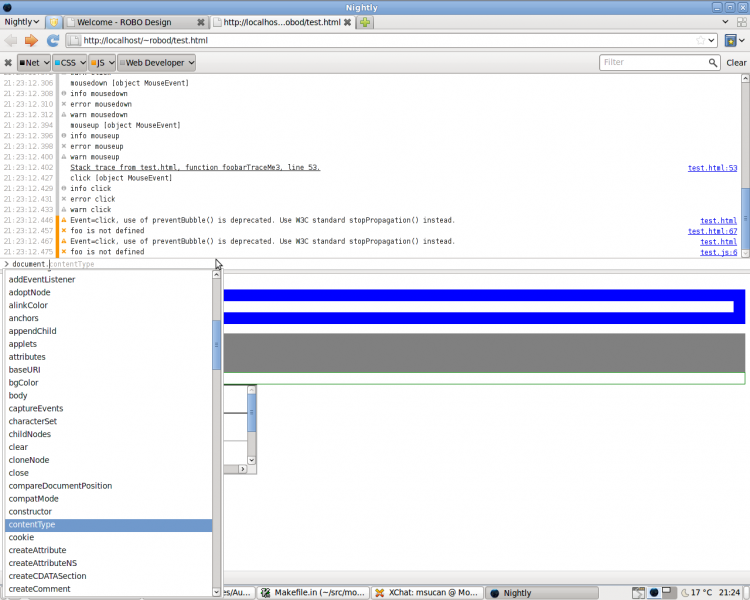The height and width of the screenshot is (600, 750).
Task: Click the 21:24 clock in the system tray
Action: pos(729,593)
